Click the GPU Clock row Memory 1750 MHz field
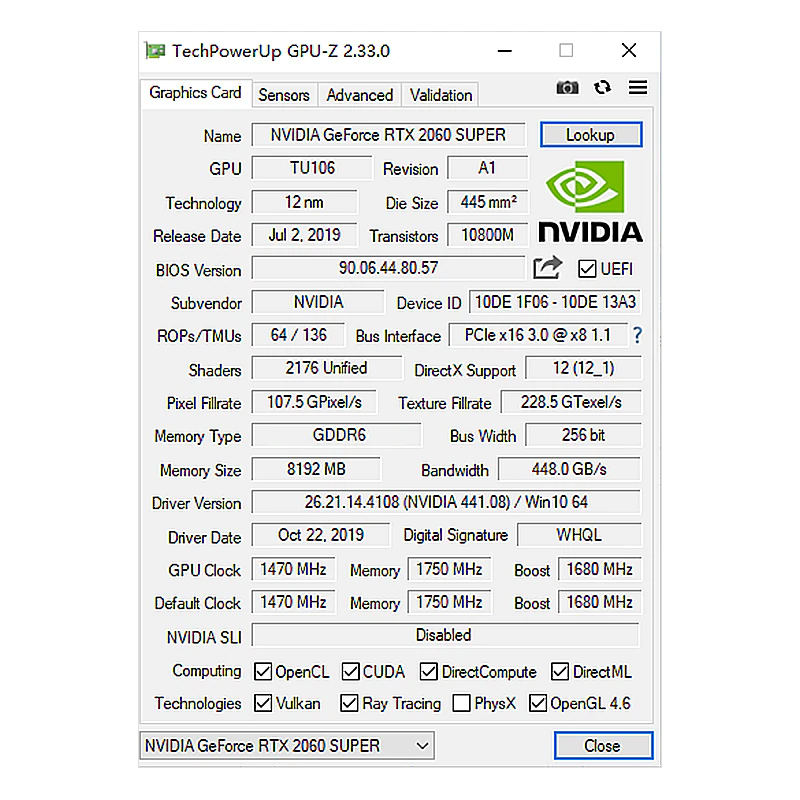The width and height of the screenshot is (800, 800). pos(449,569)
